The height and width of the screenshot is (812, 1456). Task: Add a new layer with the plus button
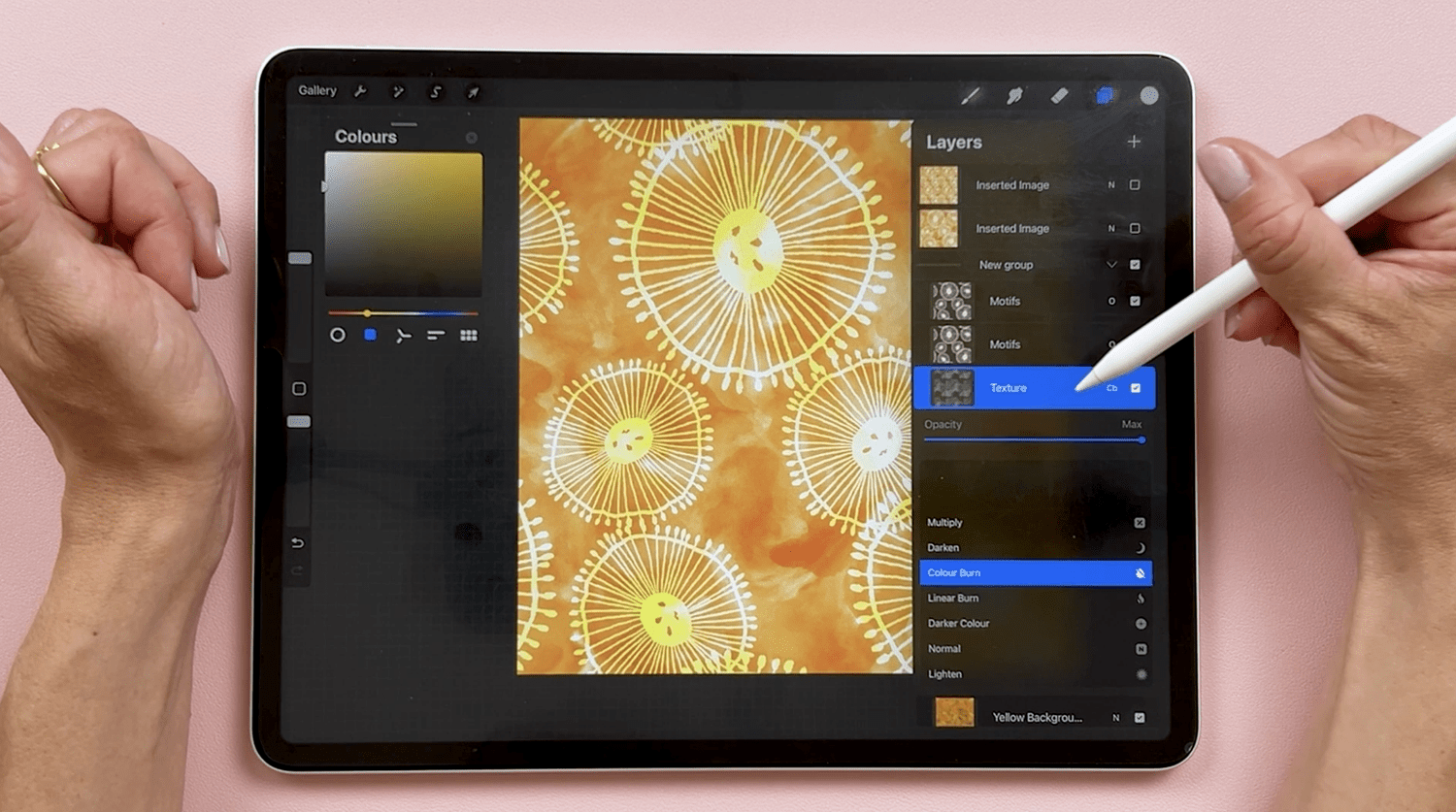(x=1134, y=142)
